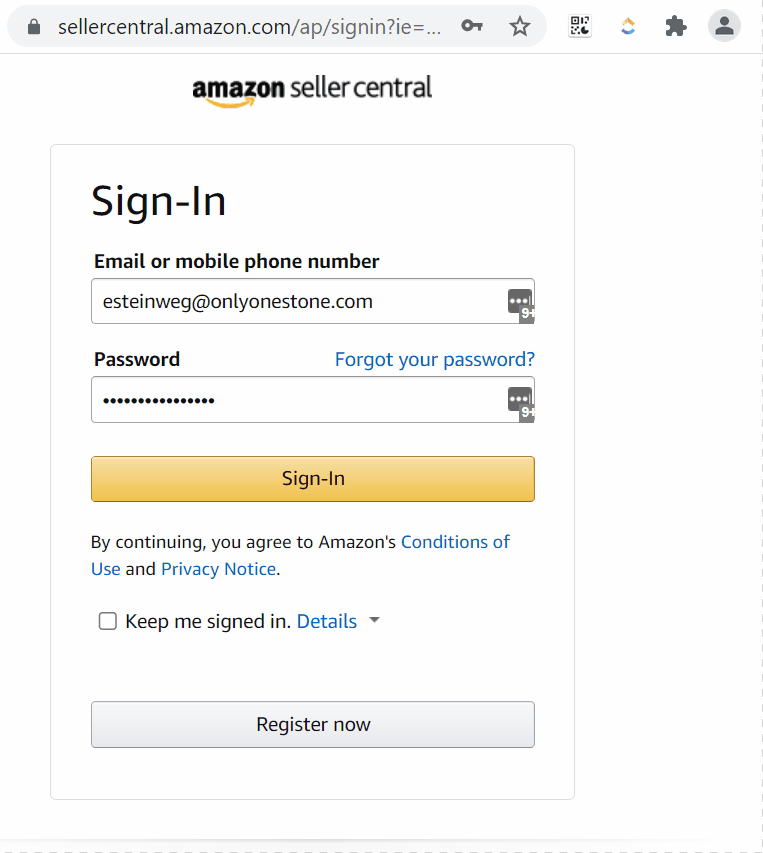The image size is (763, 853).
Task: Open the Privacy Notice link
Action: pos(219,569)
